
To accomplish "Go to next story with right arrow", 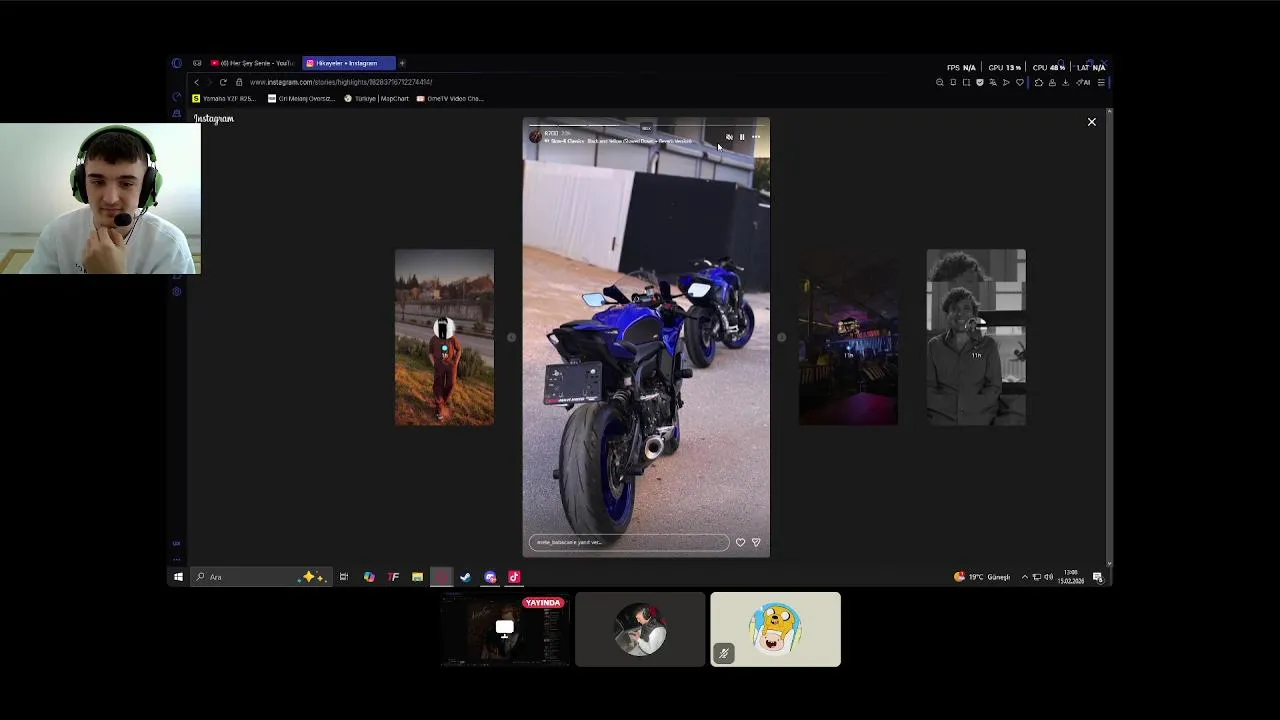I will [782, 338].
